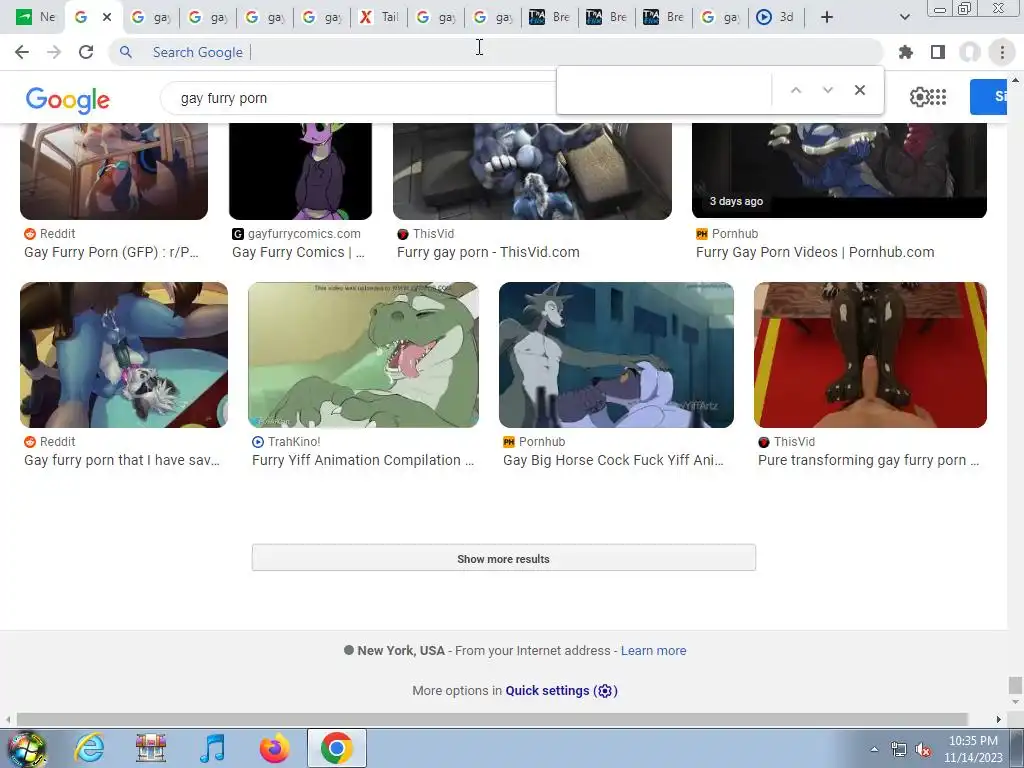Click the TrahKino! source label
The width and height of the screenshot is (1024, 768).
(x=294, y=441)
